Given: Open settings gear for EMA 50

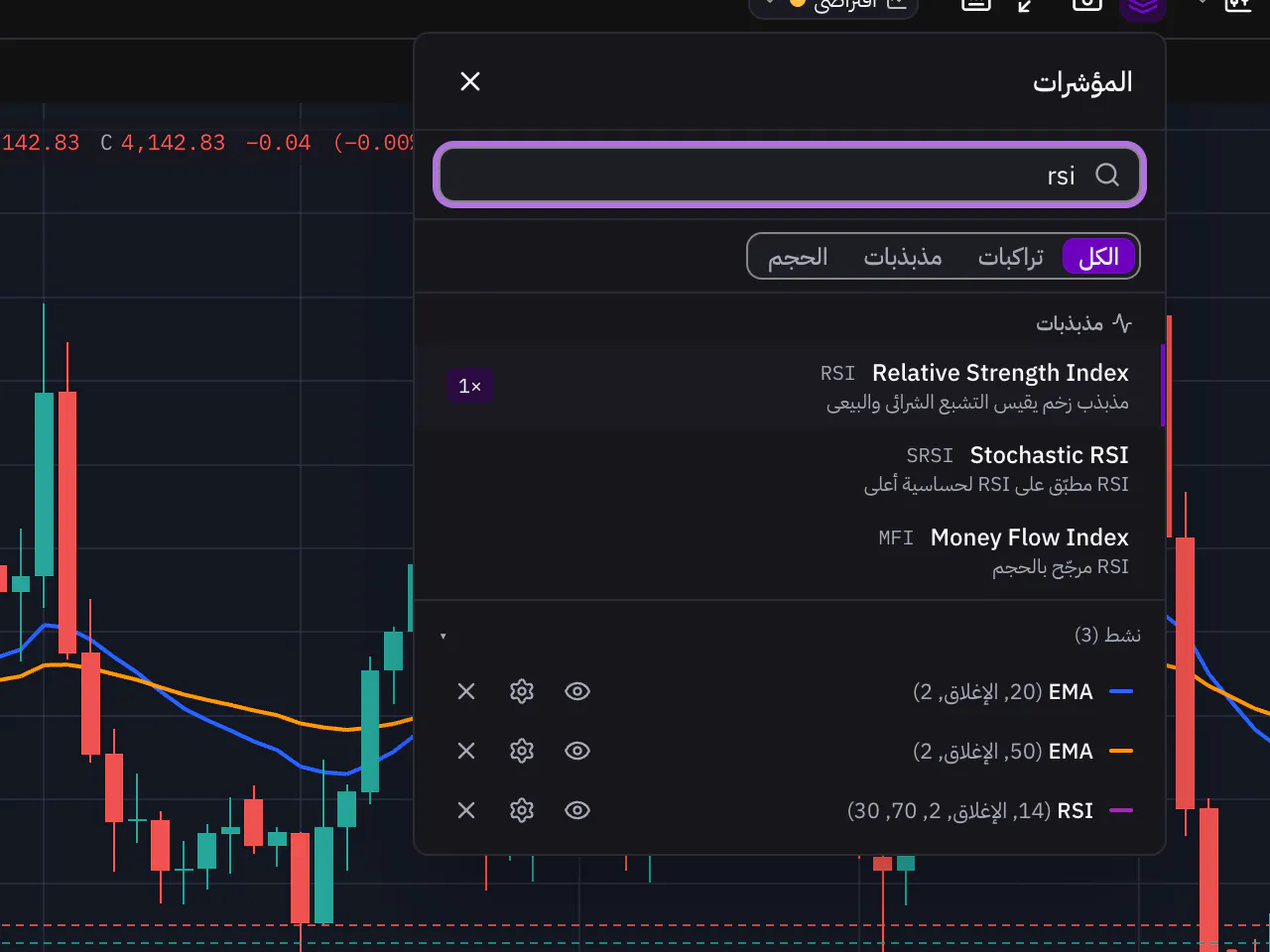Looking at the screenshot, I should point(522,751).
